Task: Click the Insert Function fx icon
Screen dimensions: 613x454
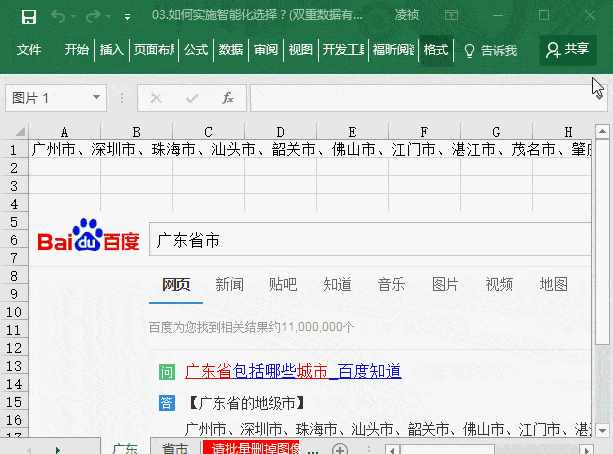Action: (228, 98)
